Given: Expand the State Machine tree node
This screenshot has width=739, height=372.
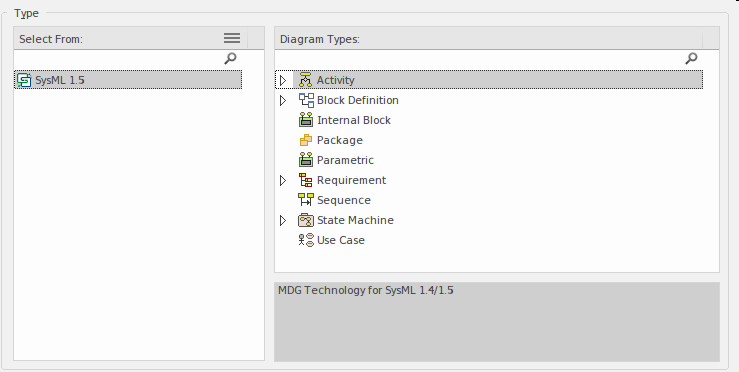Looking at the screenshot, I should coord(283,220).
